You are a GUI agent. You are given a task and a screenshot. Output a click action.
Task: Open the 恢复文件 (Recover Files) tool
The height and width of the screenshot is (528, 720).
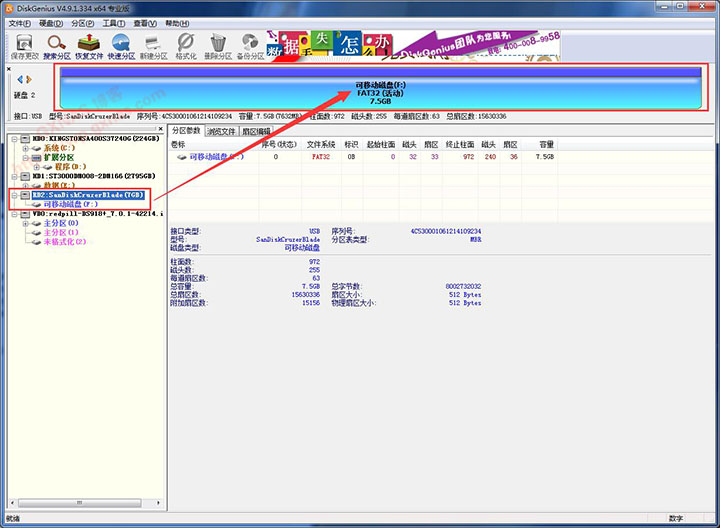coord(89,44)
